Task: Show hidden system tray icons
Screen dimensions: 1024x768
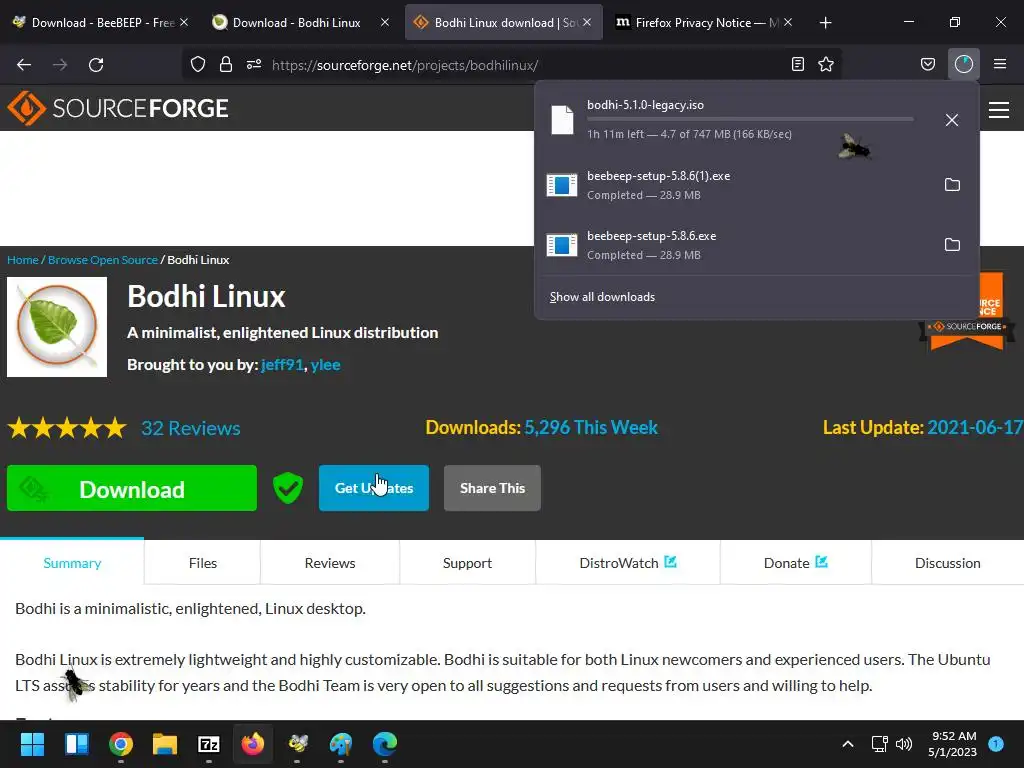Action: [x=848, y=744]
